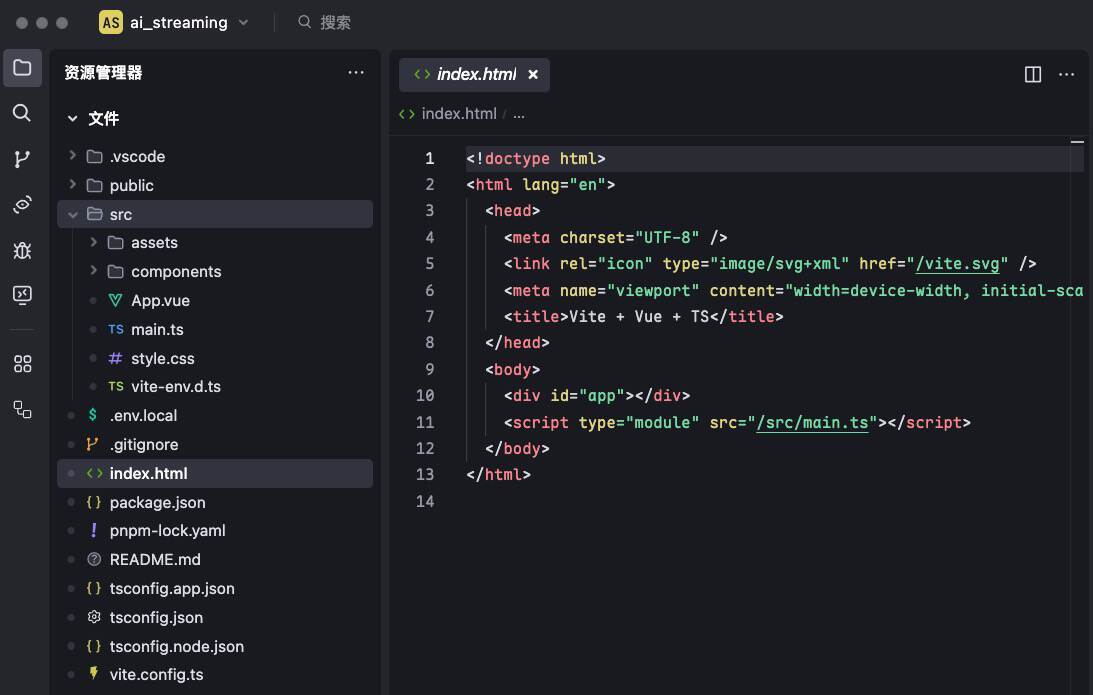
Task: Select the index.html tab
Action: [x=476, y=74]
